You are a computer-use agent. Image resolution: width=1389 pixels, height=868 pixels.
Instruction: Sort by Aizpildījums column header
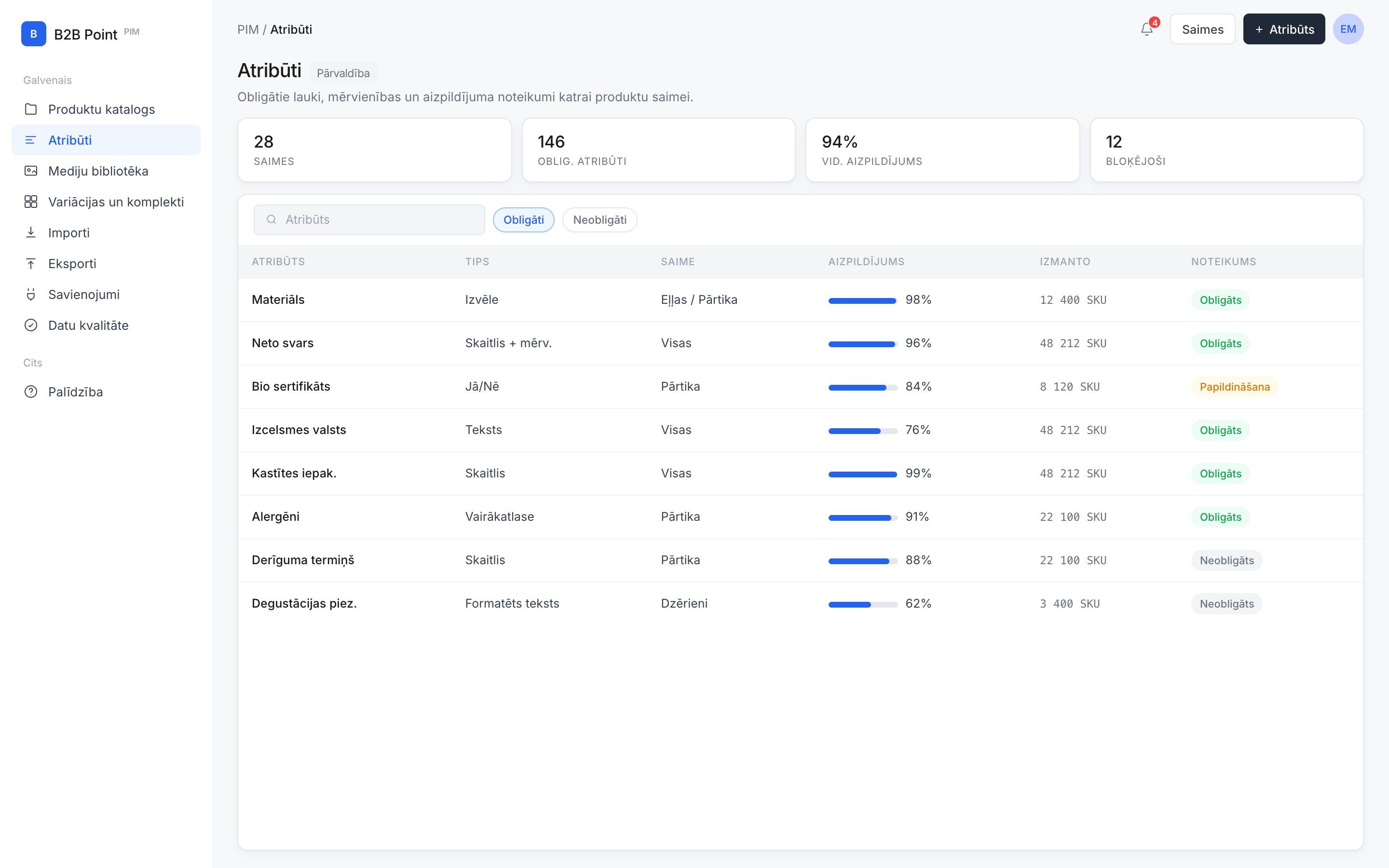point(866,262)
